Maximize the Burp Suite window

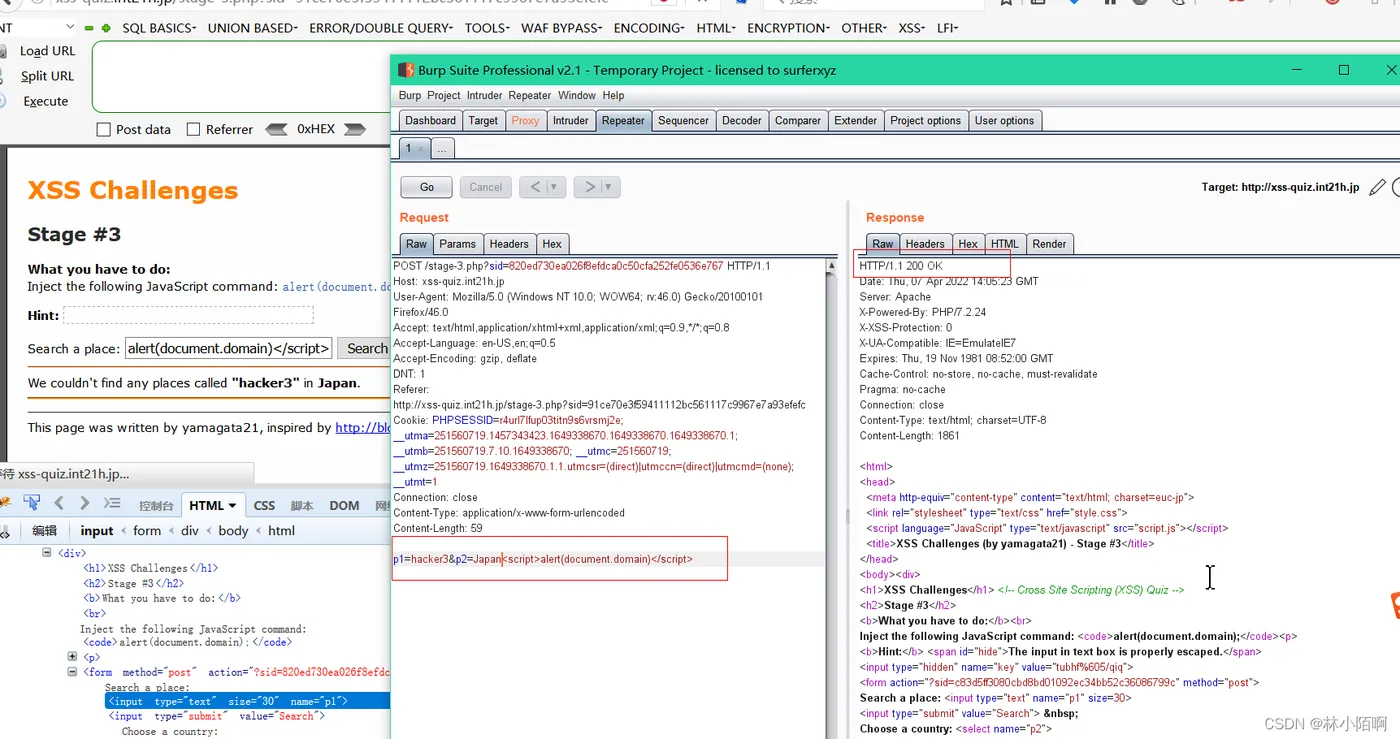click(x=1344, y=70)
